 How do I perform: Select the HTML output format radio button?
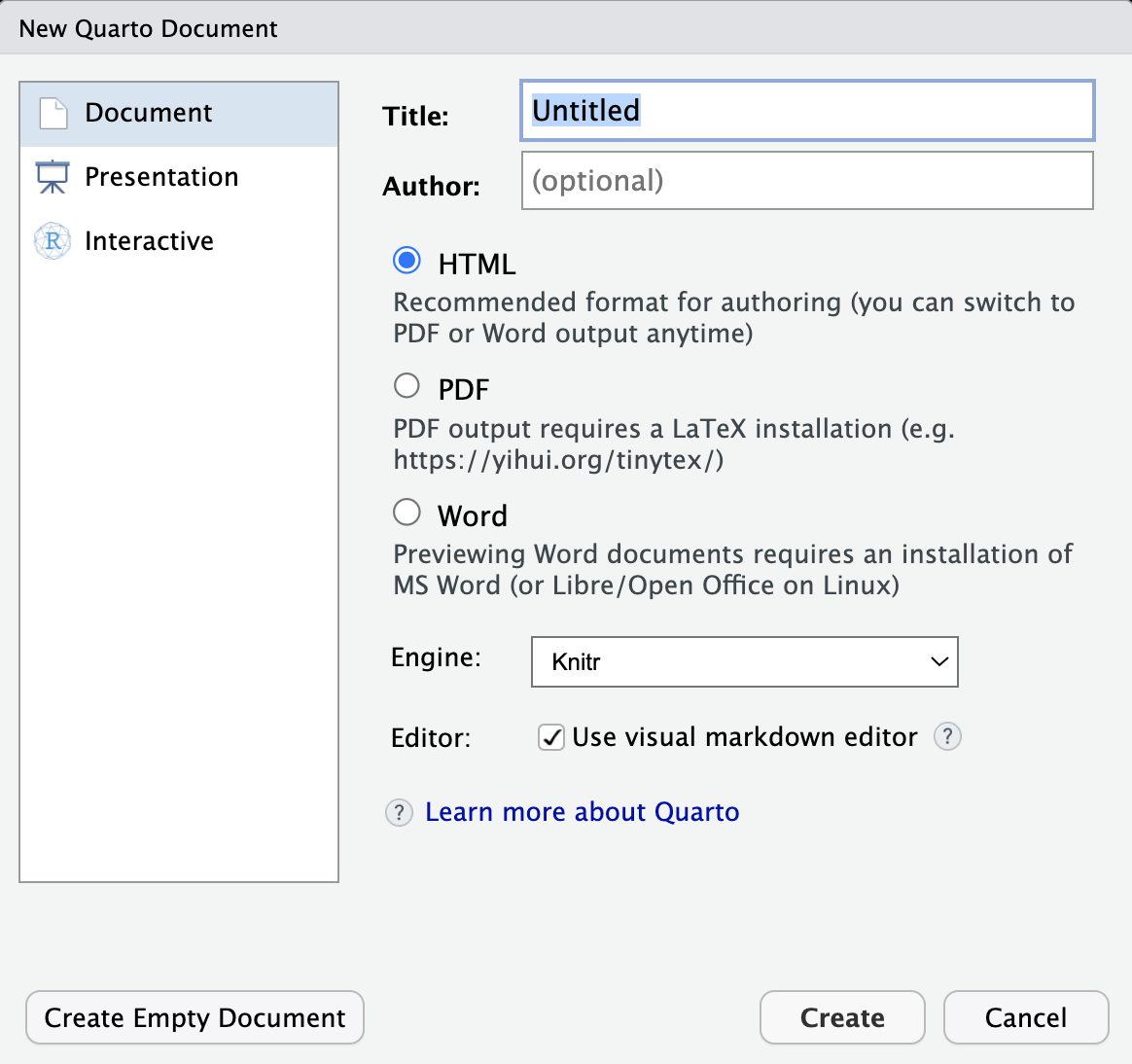(407, 261)
